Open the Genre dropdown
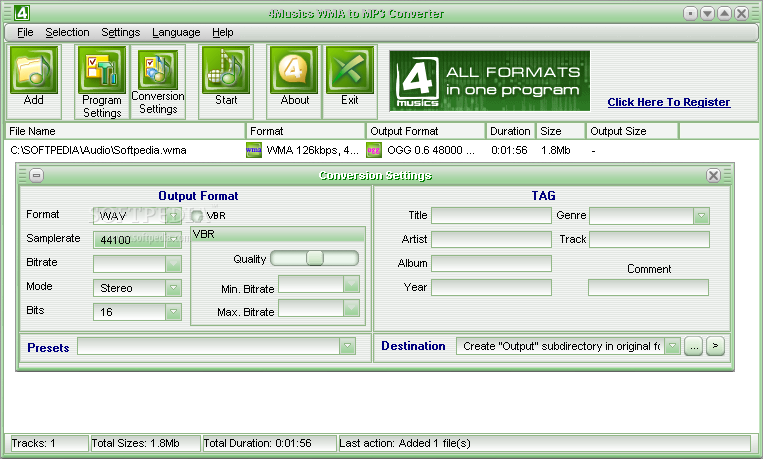 (701, 216)
